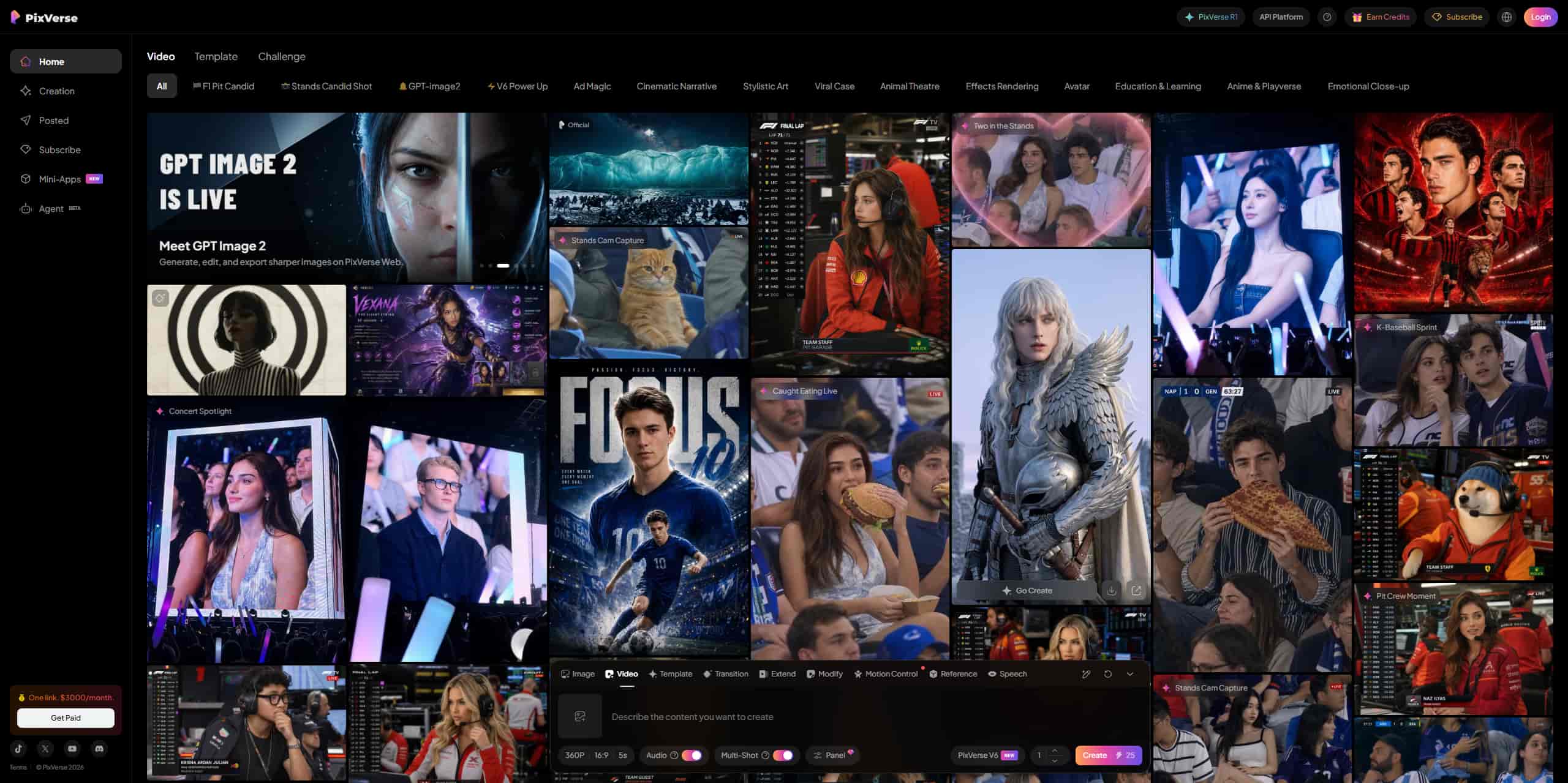Screen dimensions: 1568x783
Task: Open Agent beta in the sidebar
Action: (66, 208)
